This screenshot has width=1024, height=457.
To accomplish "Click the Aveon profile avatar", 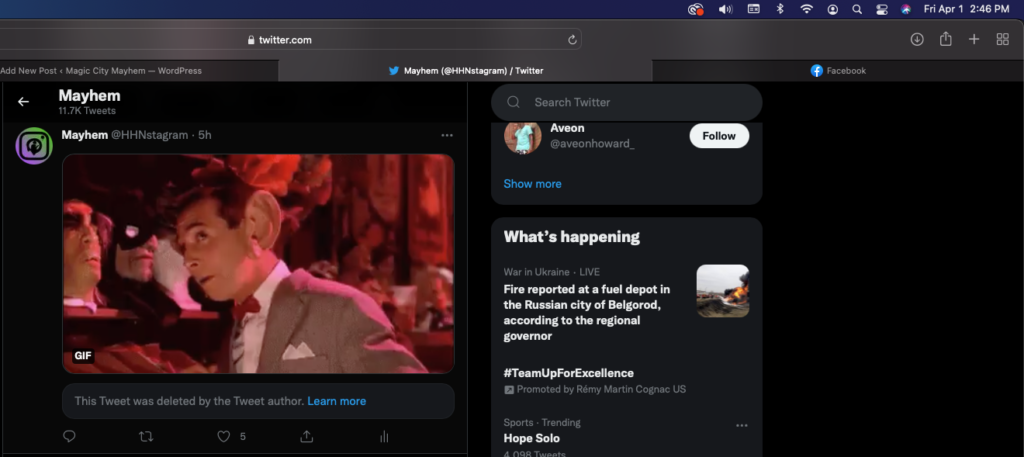I will (522, 136).
